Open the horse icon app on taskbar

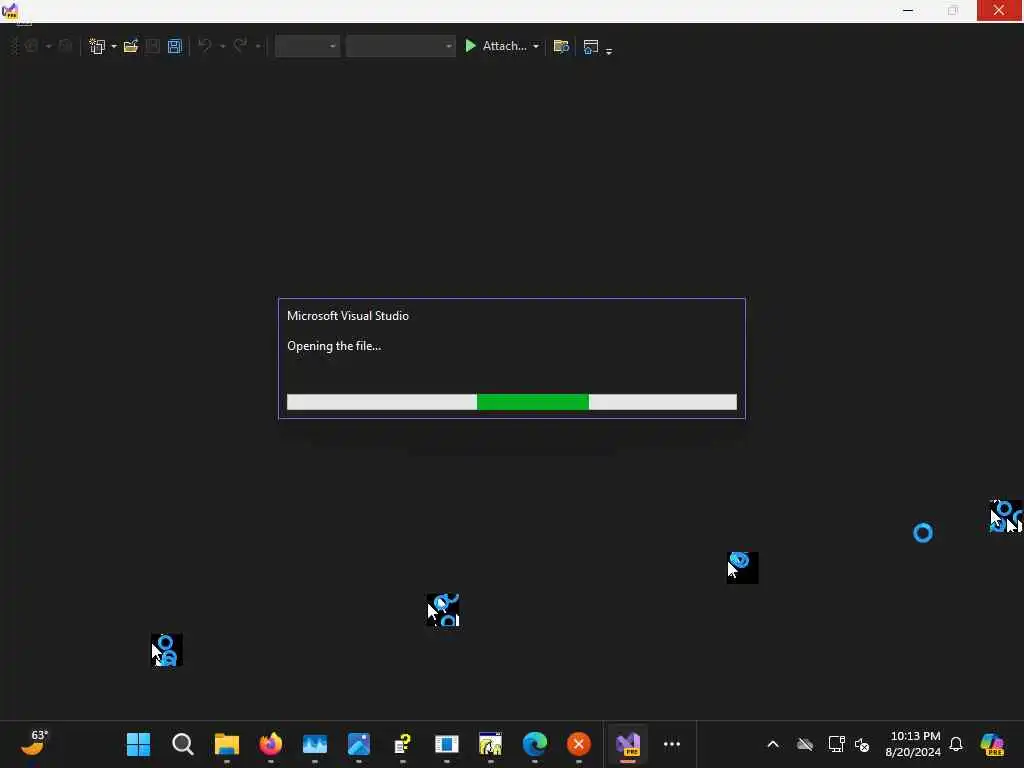click(x=490, y=744)
